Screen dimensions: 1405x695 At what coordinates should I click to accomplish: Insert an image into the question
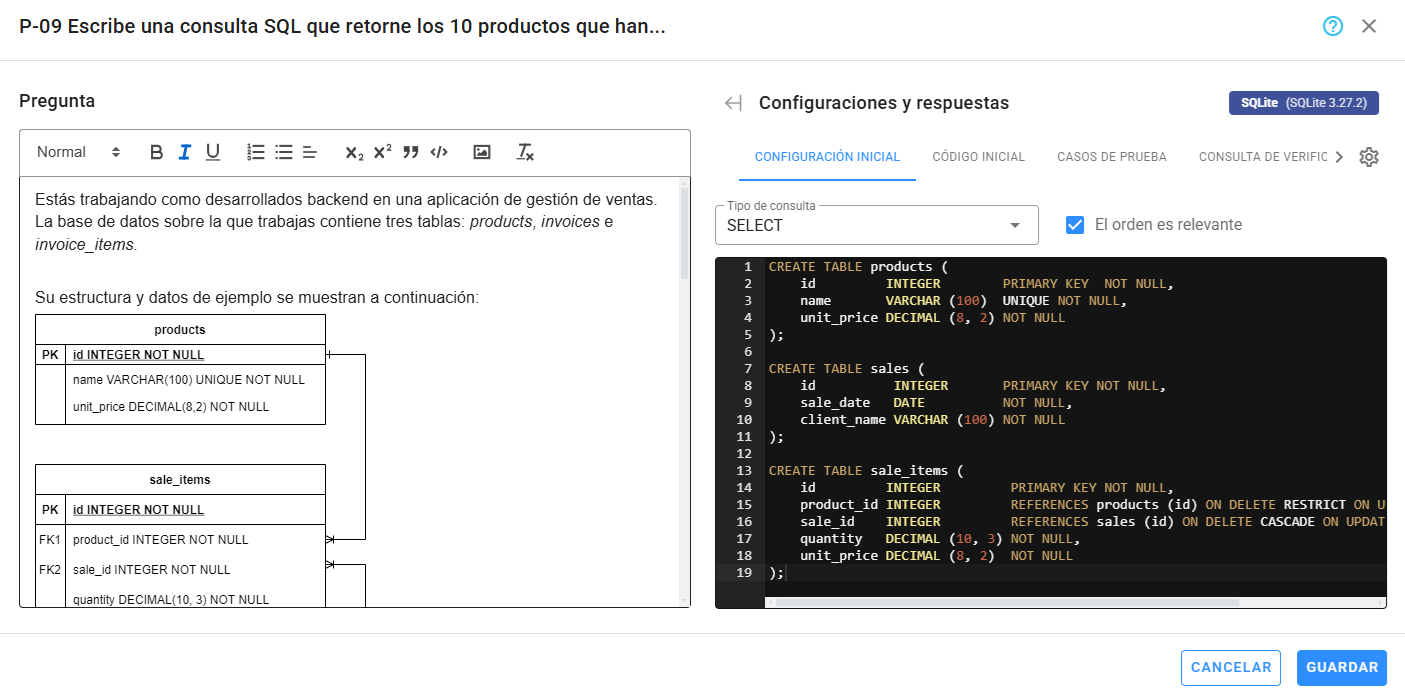(482, 152)
